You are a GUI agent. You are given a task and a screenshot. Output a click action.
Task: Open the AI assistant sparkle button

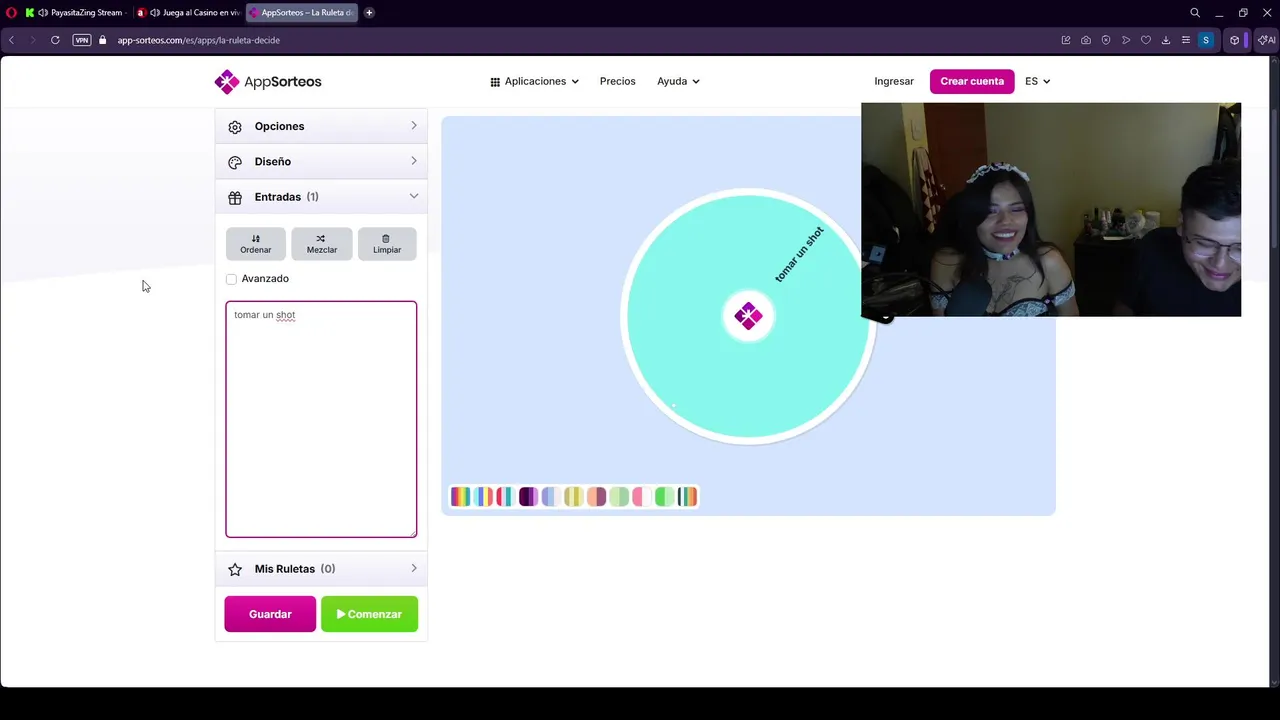pos(1266,40)
